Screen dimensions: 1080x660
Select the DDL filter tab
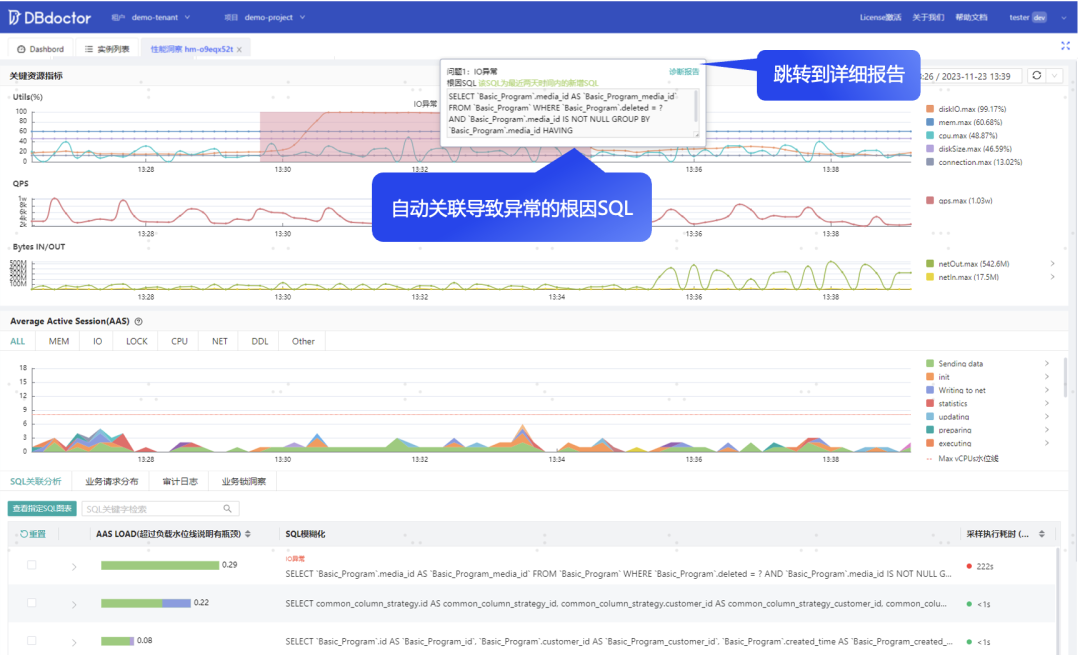click(260, 341)
